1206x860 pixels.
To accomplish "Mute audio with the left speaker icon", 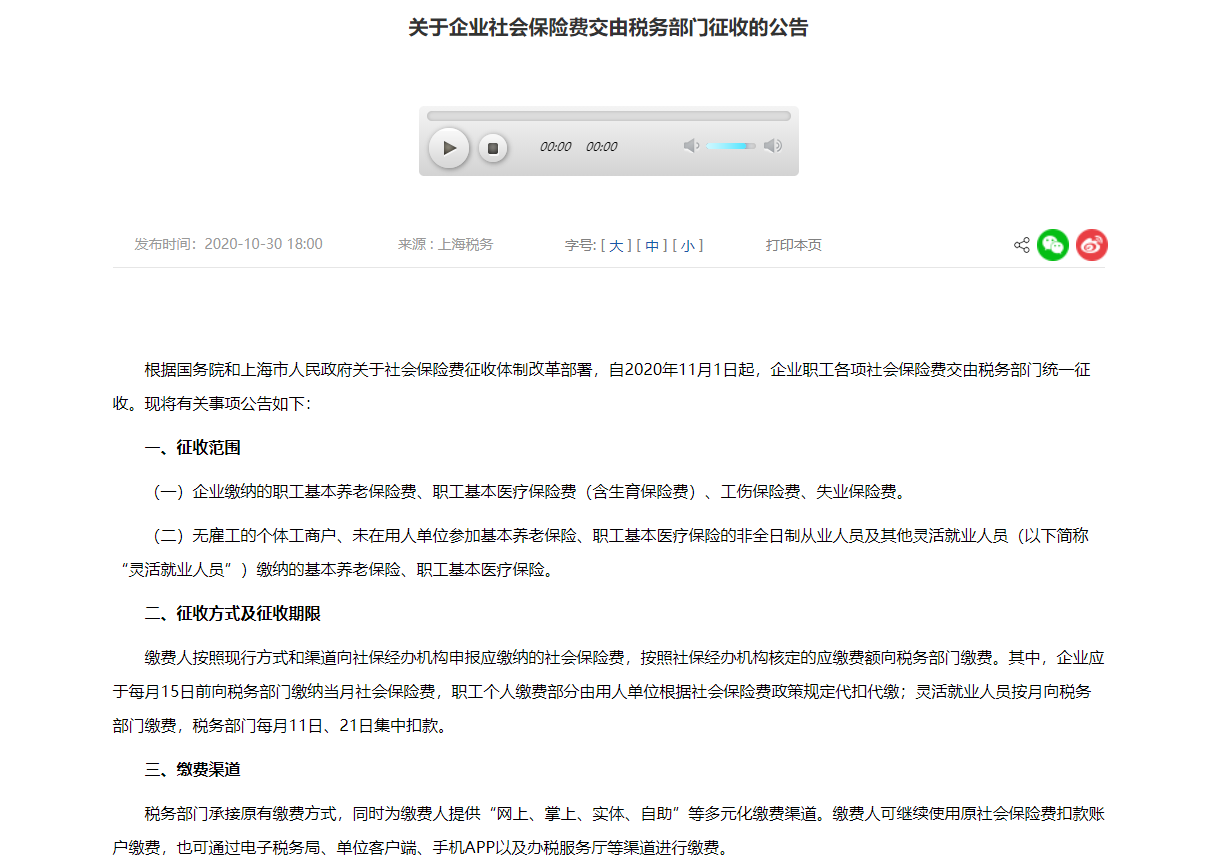I will [691, 146].
